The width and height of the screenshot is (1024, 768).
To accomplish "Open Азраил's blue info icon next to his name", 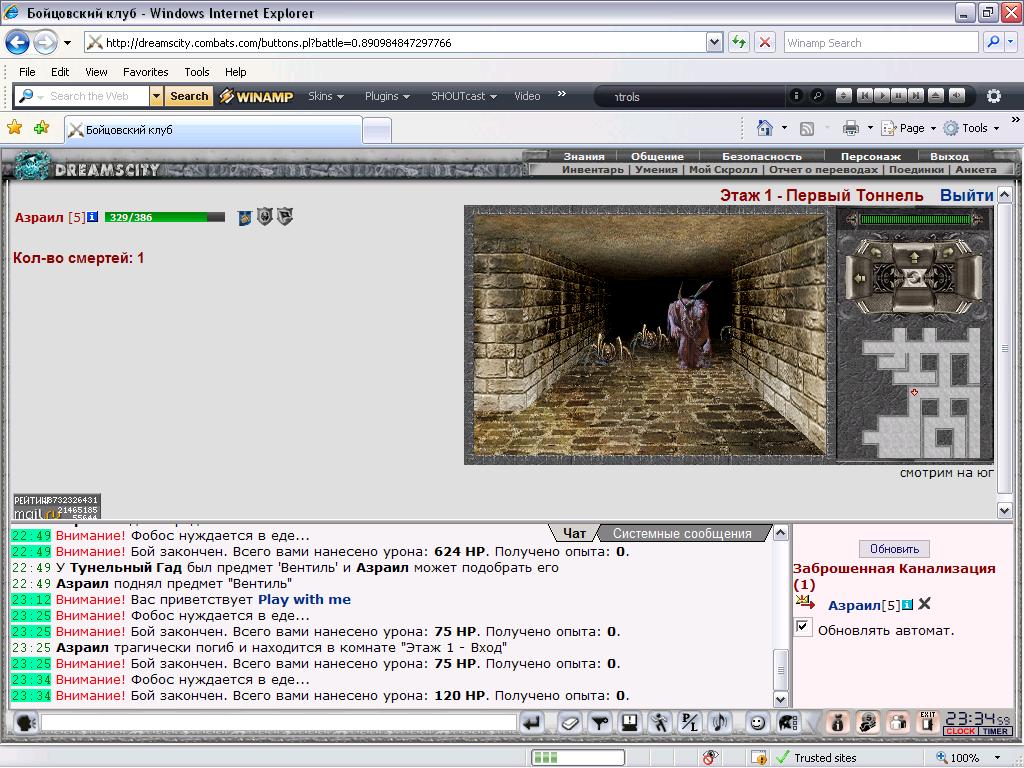I will pyautogui.click(x=92, y=217).
